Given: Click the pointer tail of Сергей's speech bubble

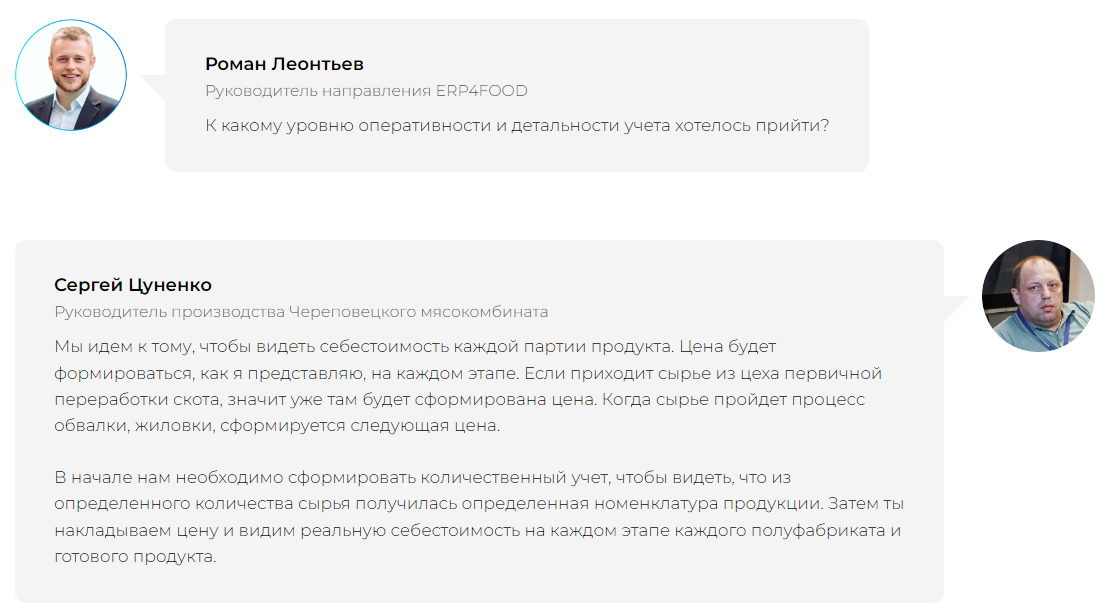Looking at the screenshot, I should 956,306.
